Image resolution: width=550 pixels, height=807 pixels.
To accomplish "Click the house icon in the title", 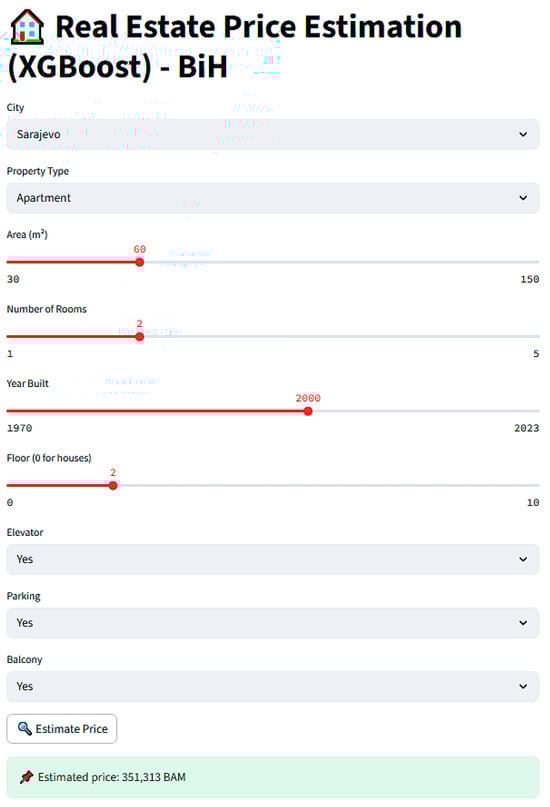I will [27, 26].
